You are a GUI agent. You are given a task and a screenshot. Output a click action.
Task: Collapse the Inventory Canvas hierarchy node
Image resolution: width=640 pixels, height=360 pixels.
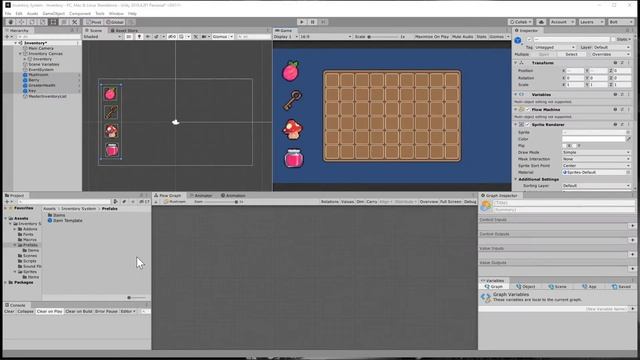point(20,53)
